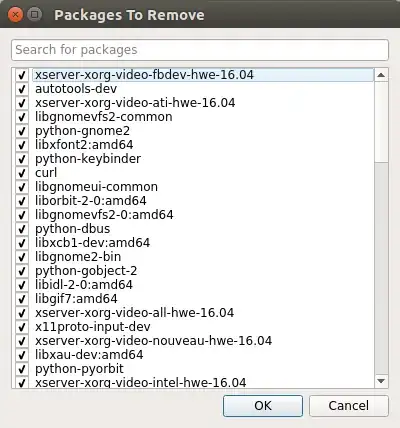The image size is (400, 428).
Task: Select the xserver-xorg-video-ati-hwe-16.04 package name
Action: click(135, 103)
